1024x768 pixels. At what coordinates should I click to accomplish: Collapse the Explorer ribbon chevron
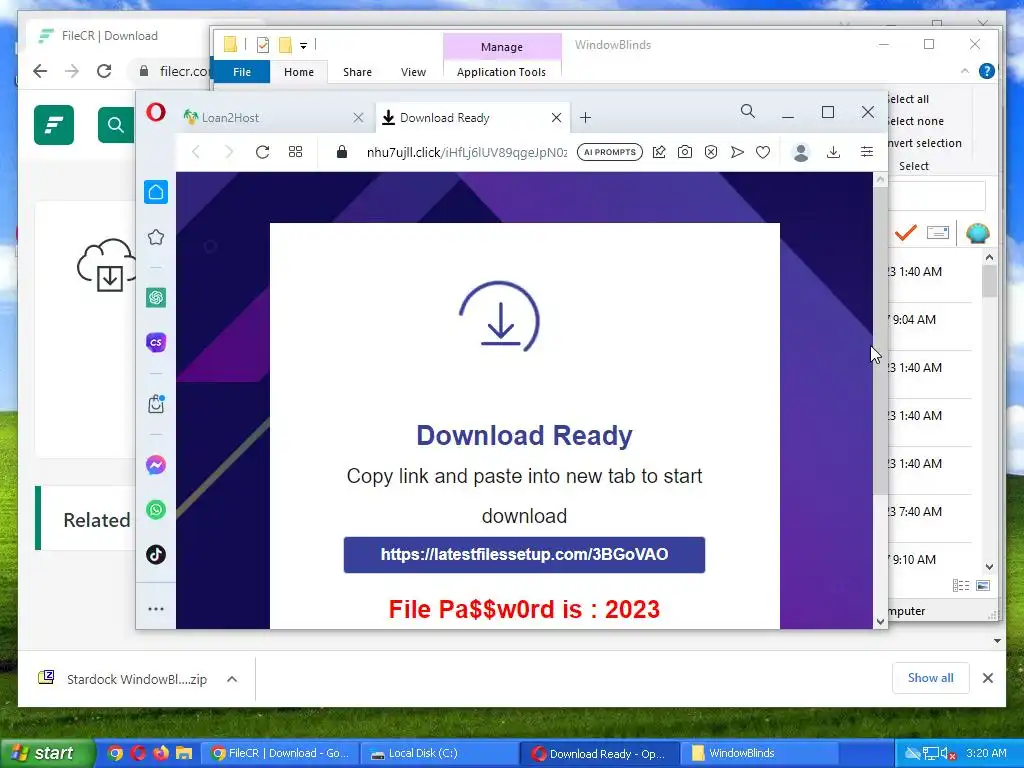[x=965, y=71]
